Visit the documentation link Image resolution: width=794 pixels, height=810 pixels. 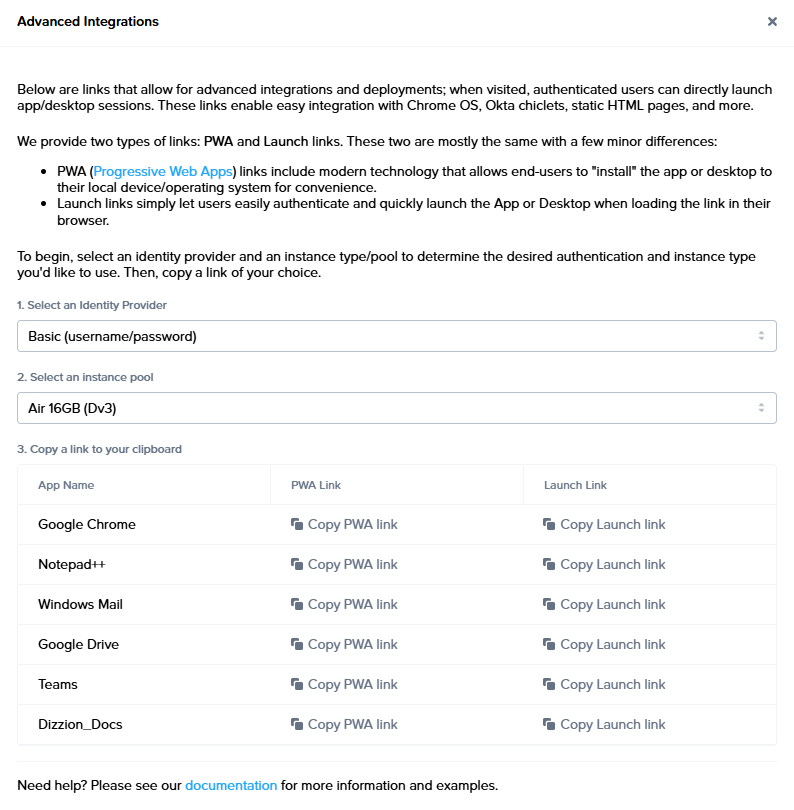[231, 785]
